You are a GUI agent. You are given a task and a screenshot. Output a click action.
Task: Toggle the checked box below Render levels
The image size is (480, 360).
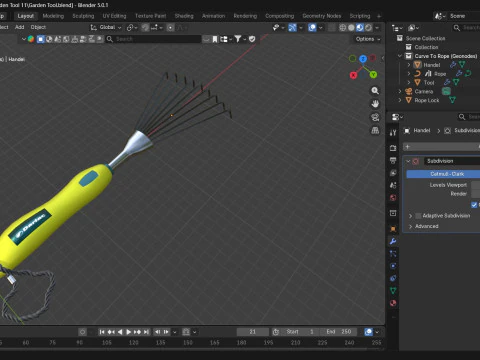point(474,205)
